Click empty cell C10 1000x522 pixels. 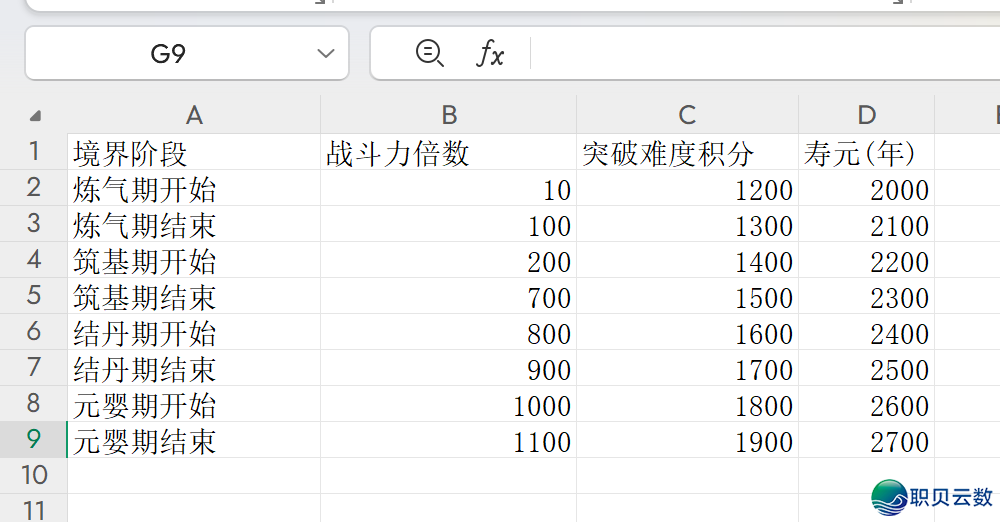pos(687,475)
